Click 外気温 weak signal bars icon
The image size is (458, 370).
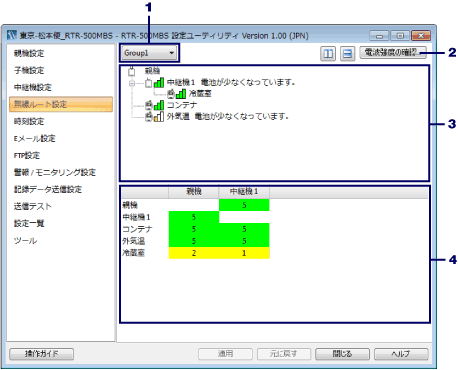[x=159, y=116]
